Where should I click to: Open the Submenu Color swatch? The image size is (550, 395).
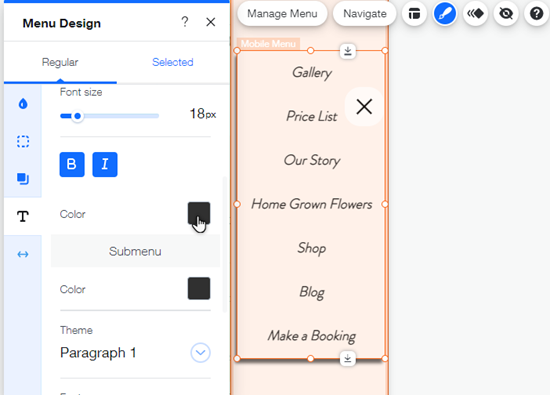[199, 288]
